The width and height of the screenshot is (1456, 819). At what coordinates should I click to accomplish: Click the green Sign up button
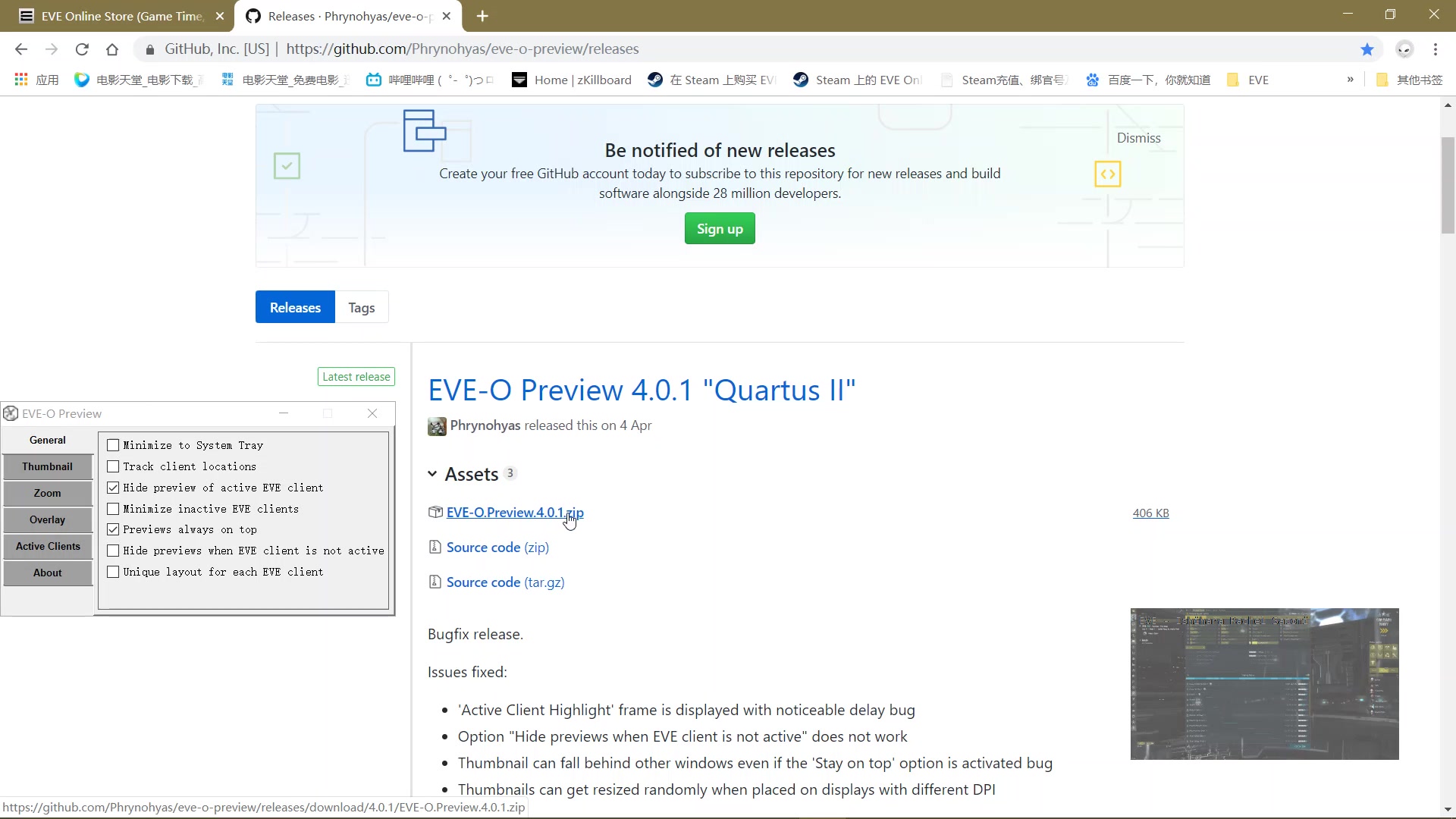tap(719, 228)
